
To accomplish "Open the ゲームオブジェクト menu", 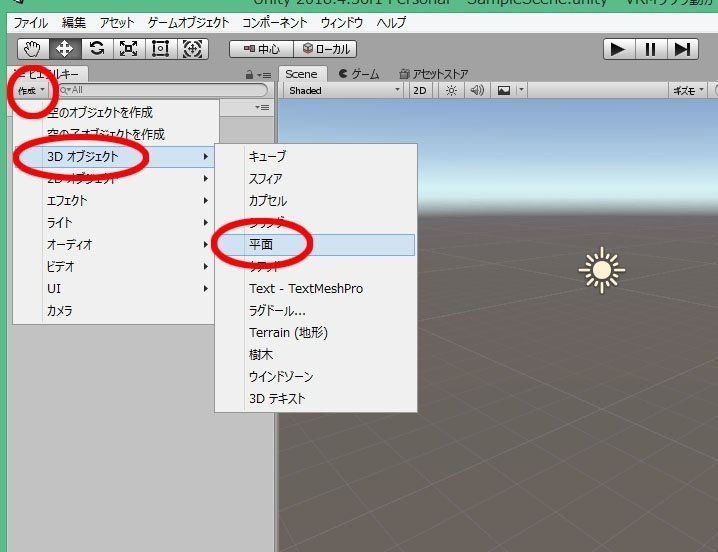I will click(188, 22).
